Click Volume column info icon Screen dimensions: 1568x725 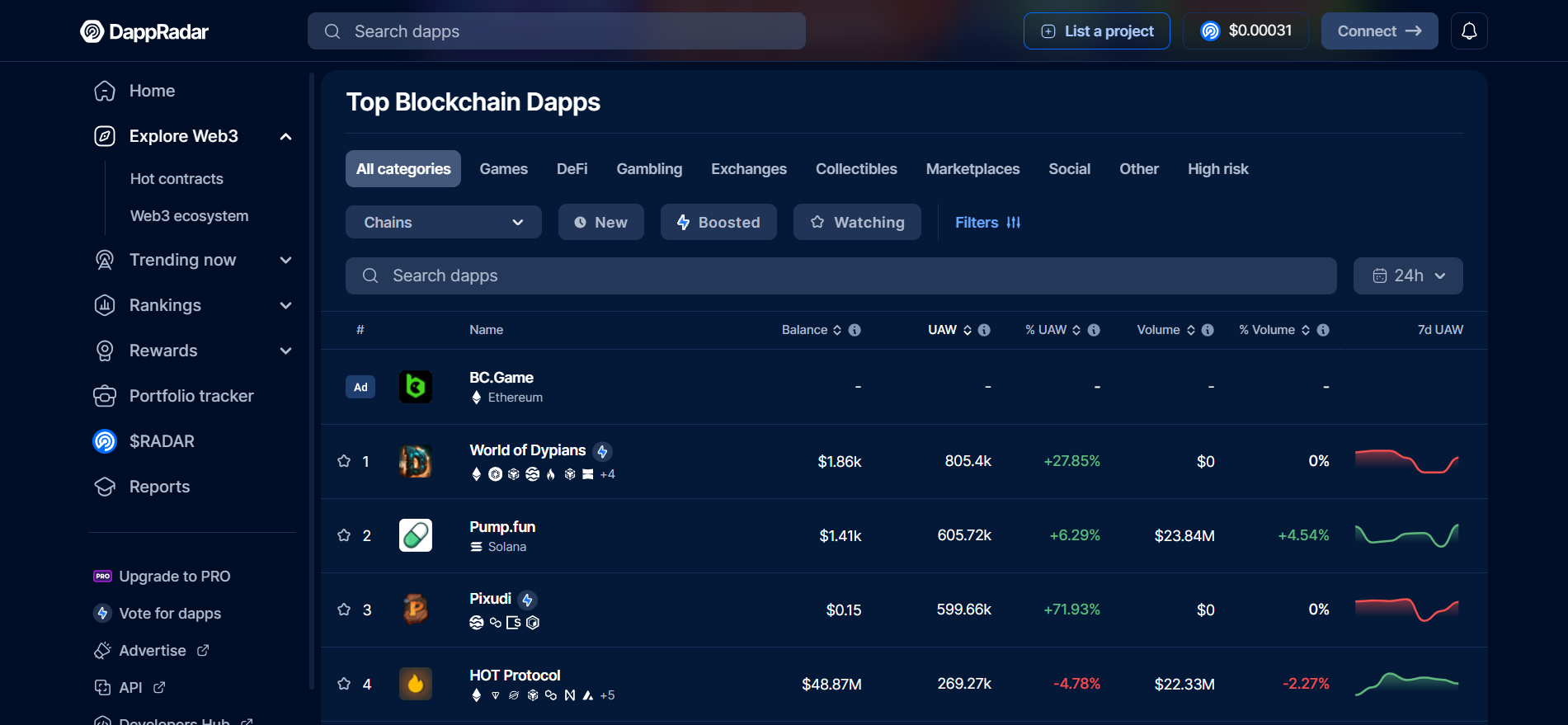1208,330
